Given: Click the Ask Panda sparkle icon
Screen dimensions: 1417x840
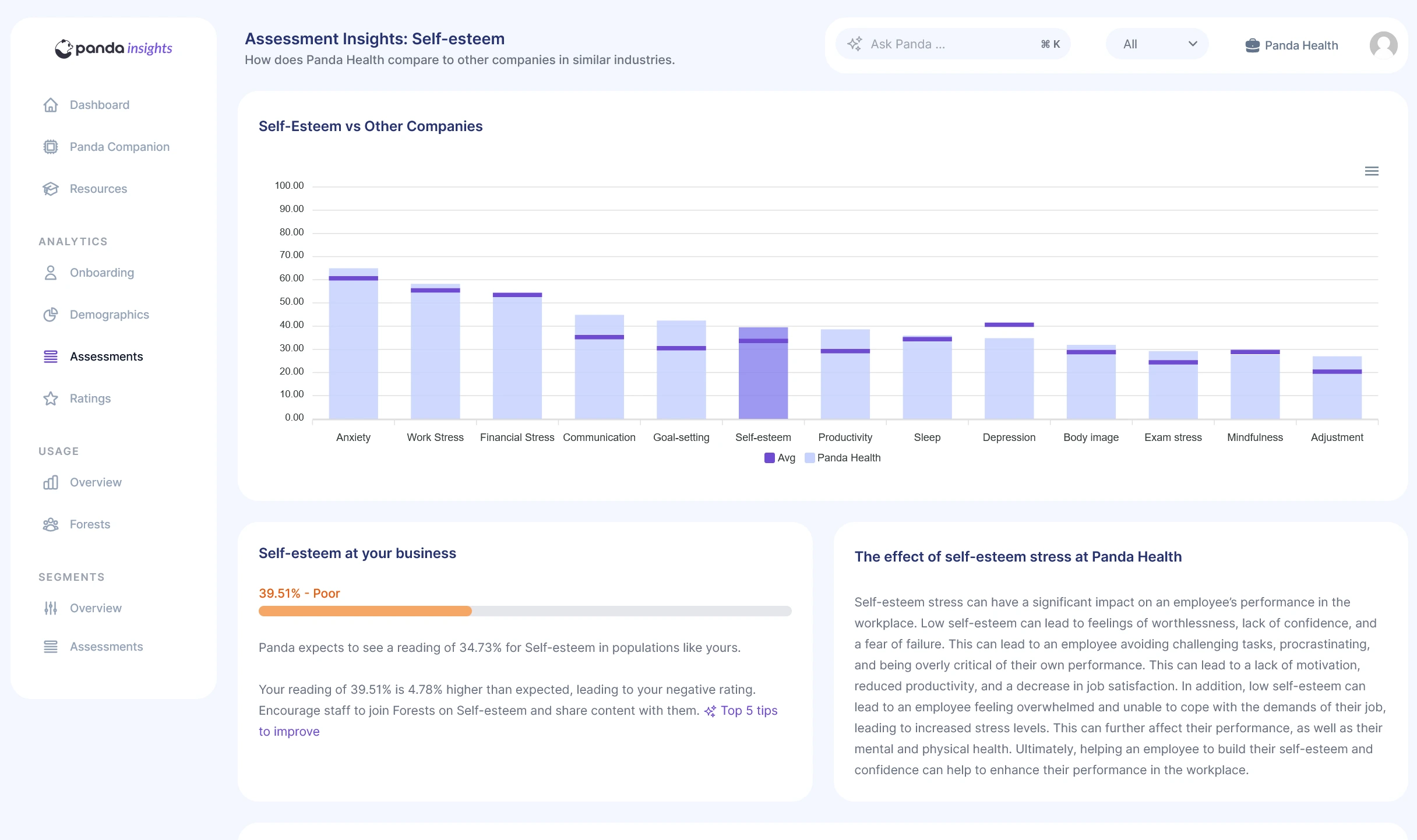Looking at the screenshot, I should pos(854,44).
